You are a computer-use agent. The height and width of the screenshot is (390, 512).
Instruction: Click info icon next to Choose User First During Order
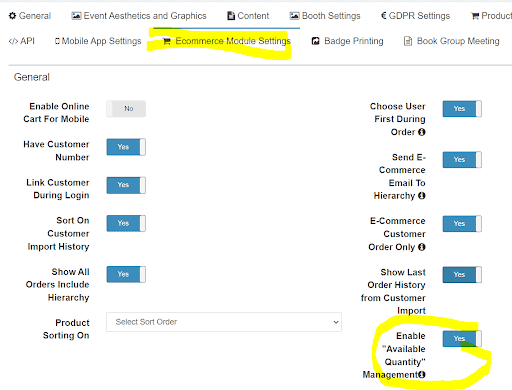[x=422, y=132]
